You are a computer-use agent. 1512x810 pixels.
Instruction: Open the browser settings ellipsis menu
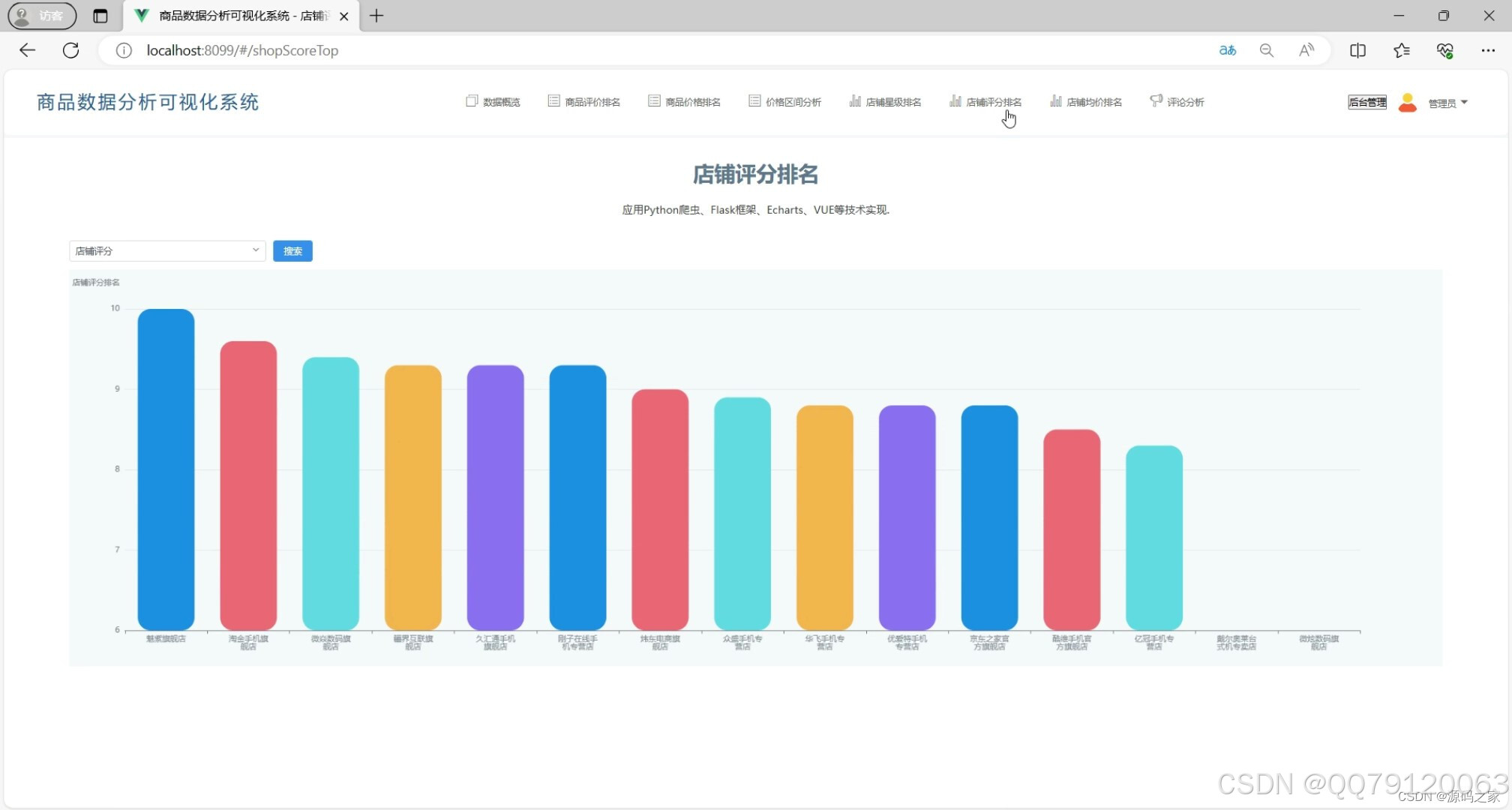(x=1489, y=50)
